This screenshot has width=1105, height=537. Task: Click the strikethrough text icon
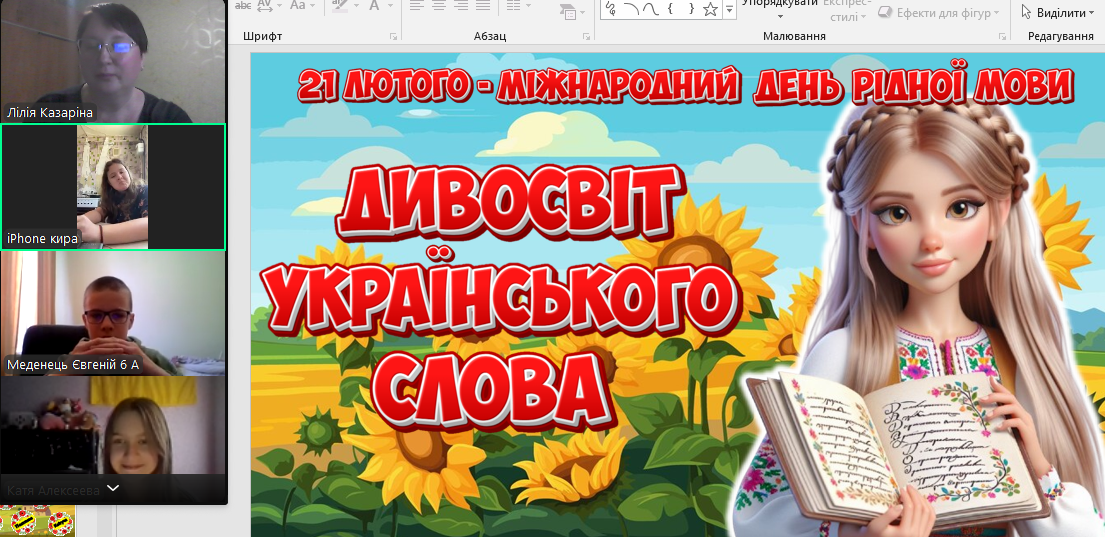pyautogui.click(x=242, y=5)
